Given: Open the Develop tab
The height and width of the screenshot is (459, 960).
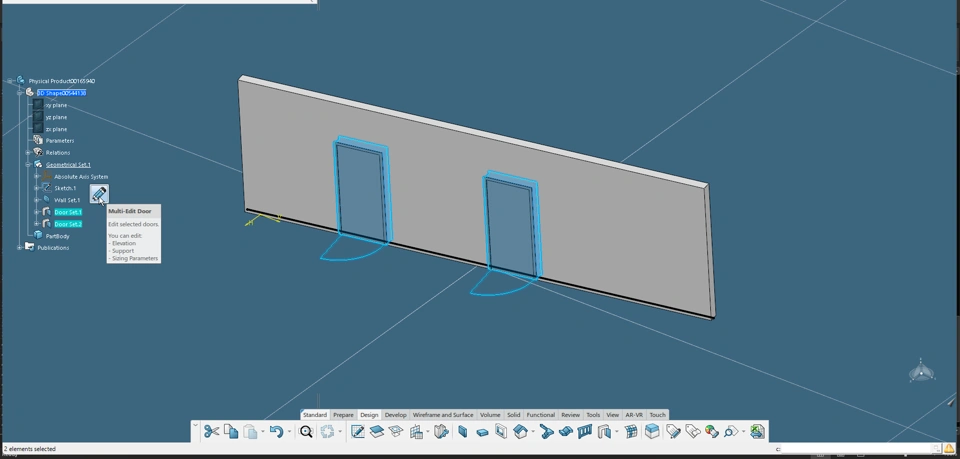Looking at the screenshot, I should pyautogui.click(x=396, y=415).
